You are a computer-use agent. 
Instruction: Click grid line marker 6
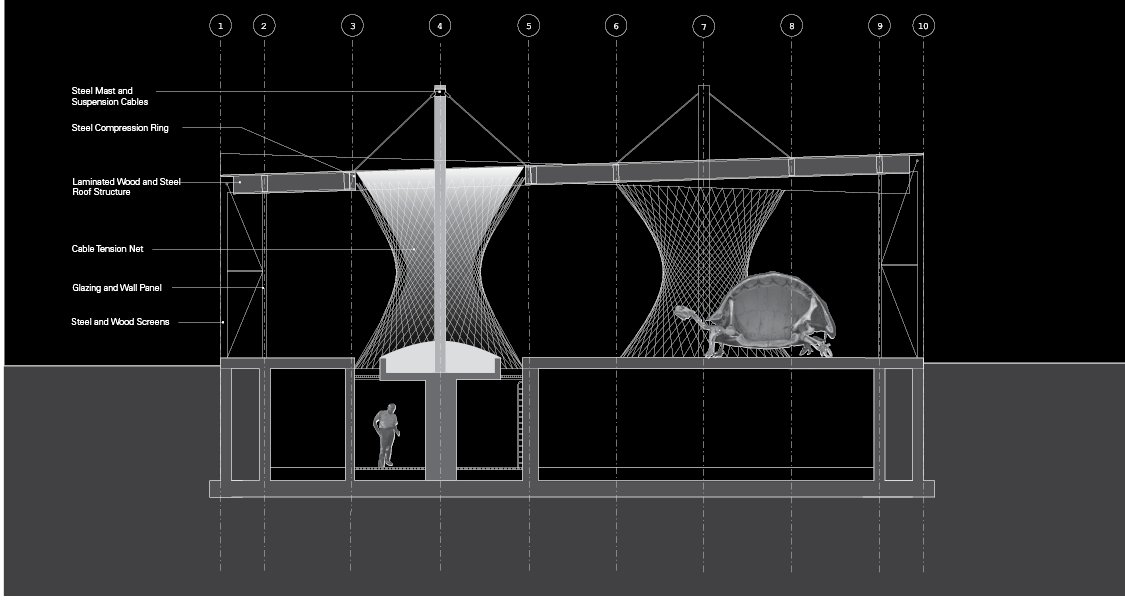pyautogui.click(x=616, y=26)
